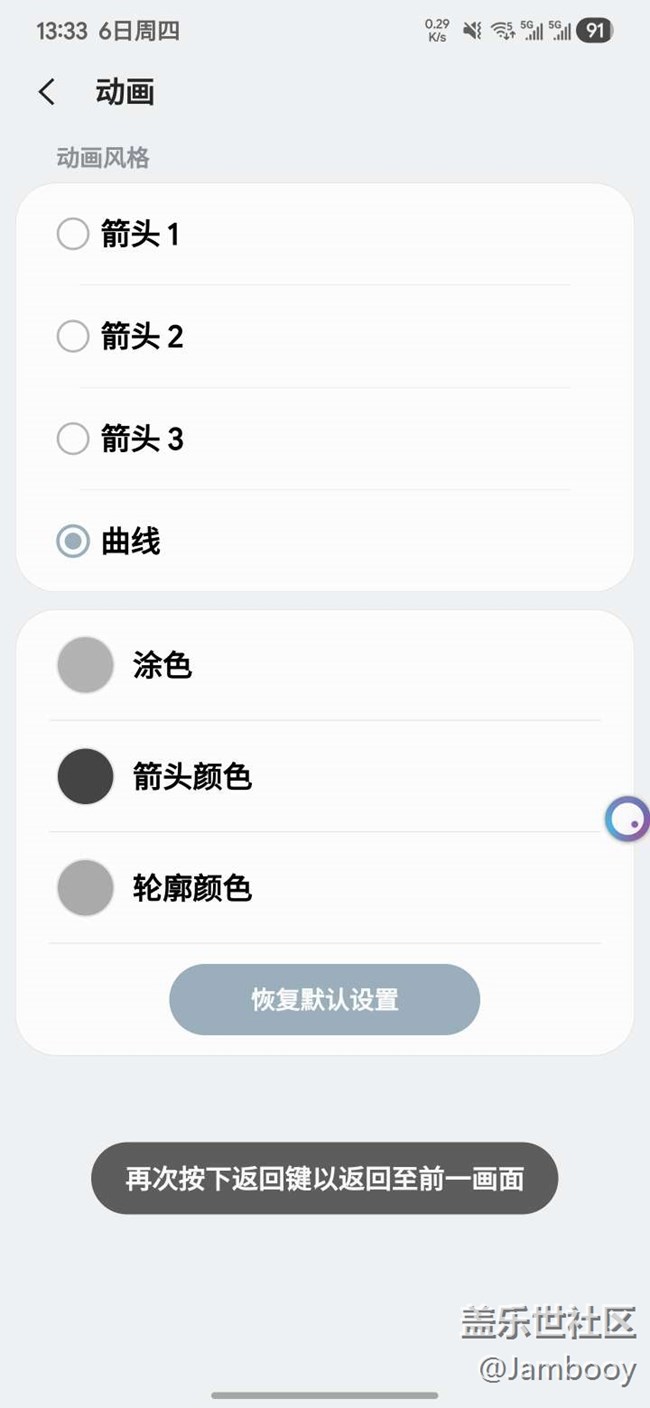The height and width of the screenshot is (1408, 650).
Task: Tap the dark 箭头颜色 color swatch
Action: pyautogui.click(x=85, y=776)
